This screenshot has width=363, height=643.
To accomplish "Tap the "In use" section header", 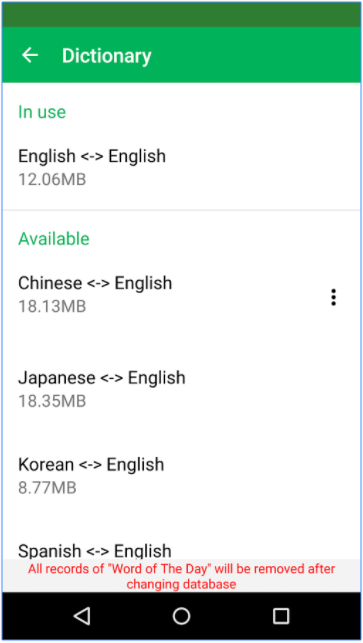I will coord(42,112).
